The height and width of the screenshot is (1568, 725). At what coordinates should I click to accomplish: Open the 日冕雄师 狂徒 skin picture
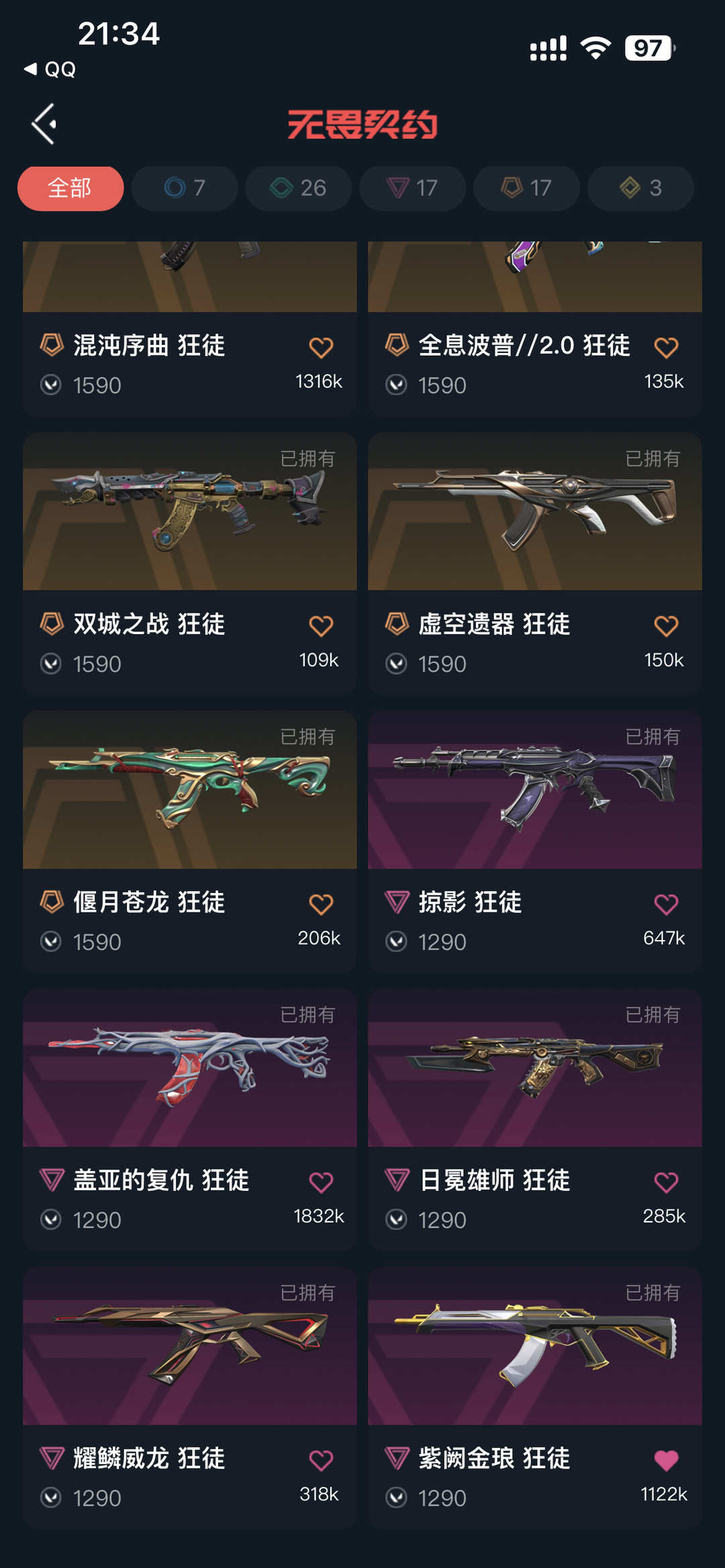pos(535,1067)
